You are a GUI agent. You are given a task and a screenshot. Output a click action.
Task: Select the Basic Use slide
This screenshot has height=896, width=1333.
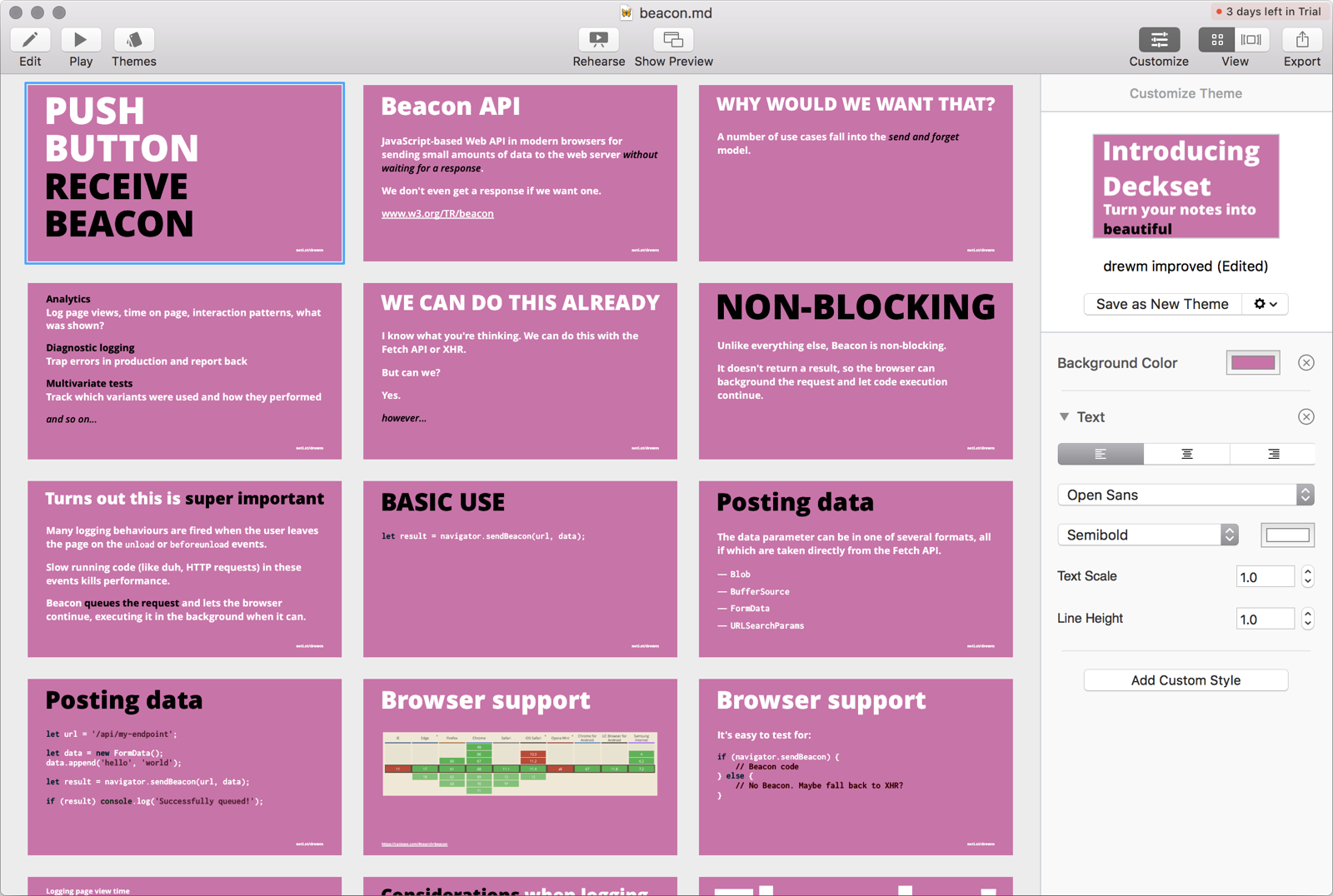point(520,569)
